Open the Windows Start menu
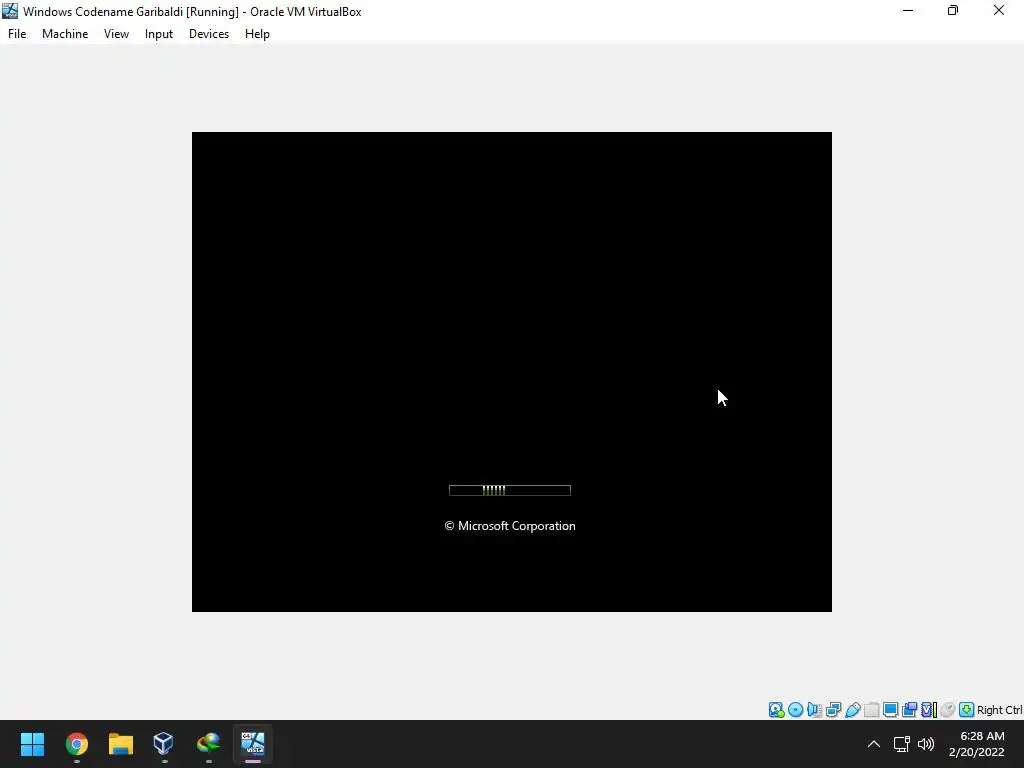Screen dimensions: 1024x768 point(32,744)
